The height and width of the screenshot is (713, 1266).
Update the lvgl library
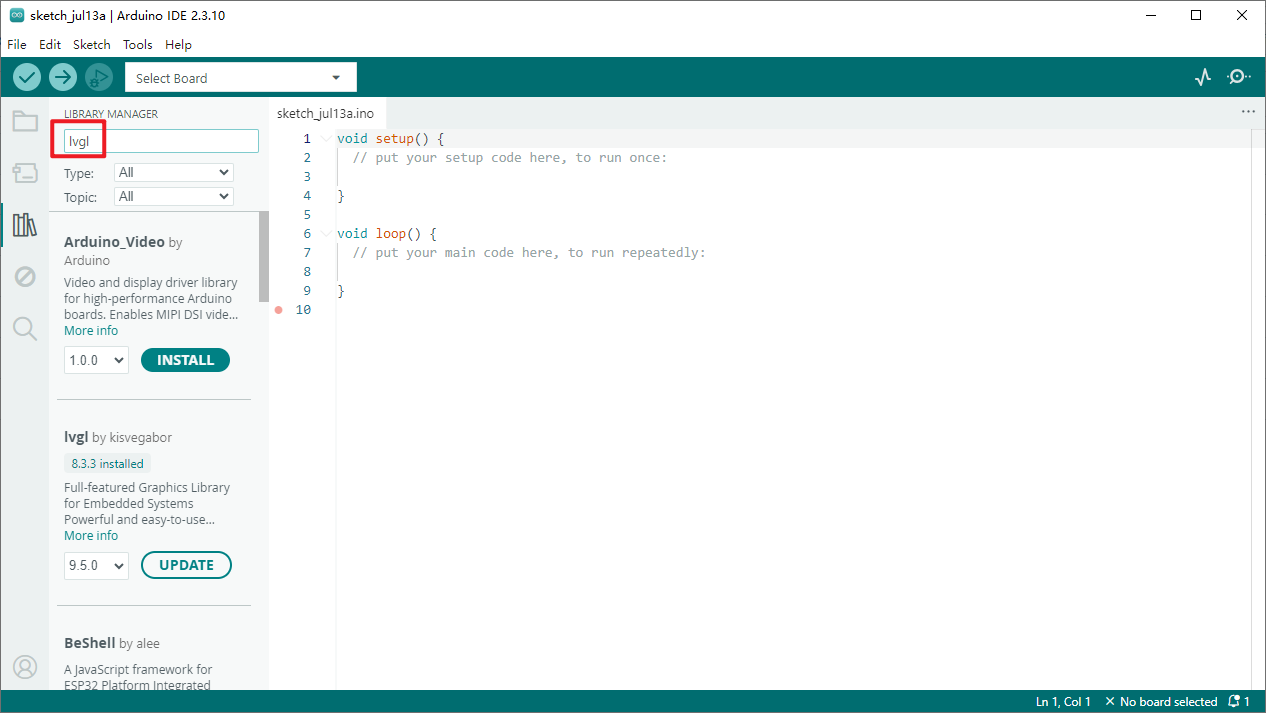(186, 565)
